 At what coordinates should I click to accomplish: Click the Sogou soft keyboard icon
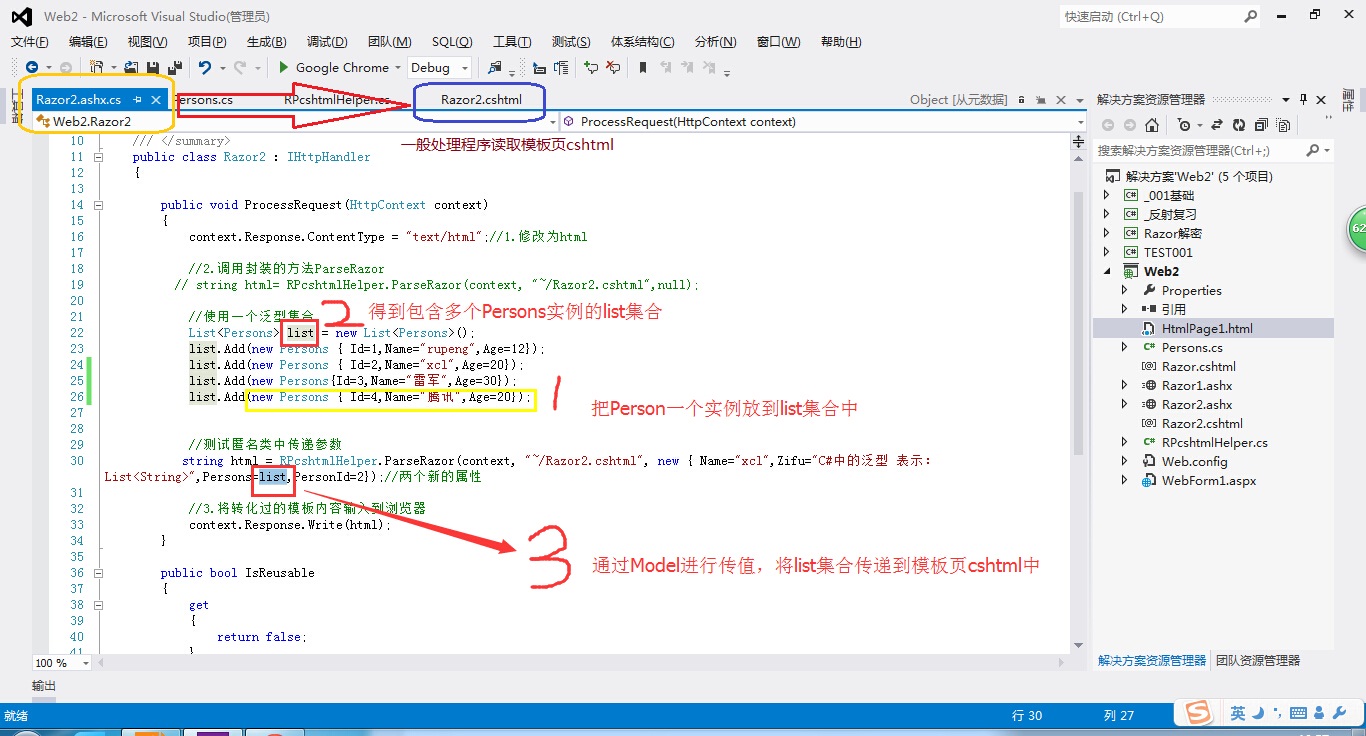(1297, 713)
